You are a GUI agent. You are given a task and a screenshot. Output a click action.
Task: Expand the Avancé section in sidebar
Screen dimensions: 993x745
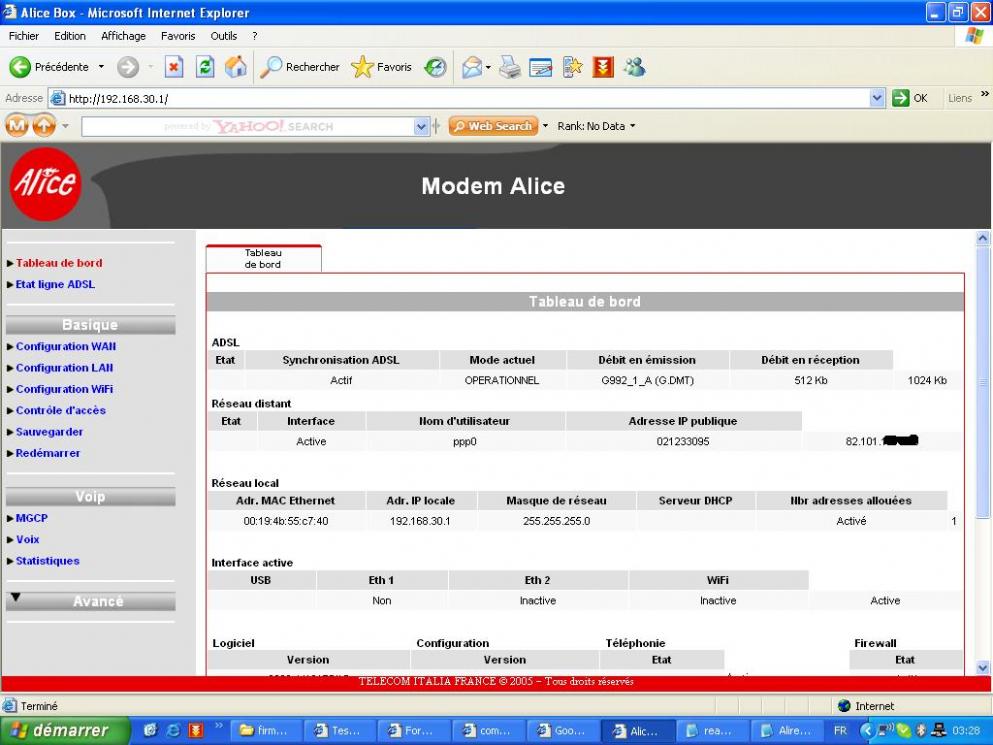(90, 601)
